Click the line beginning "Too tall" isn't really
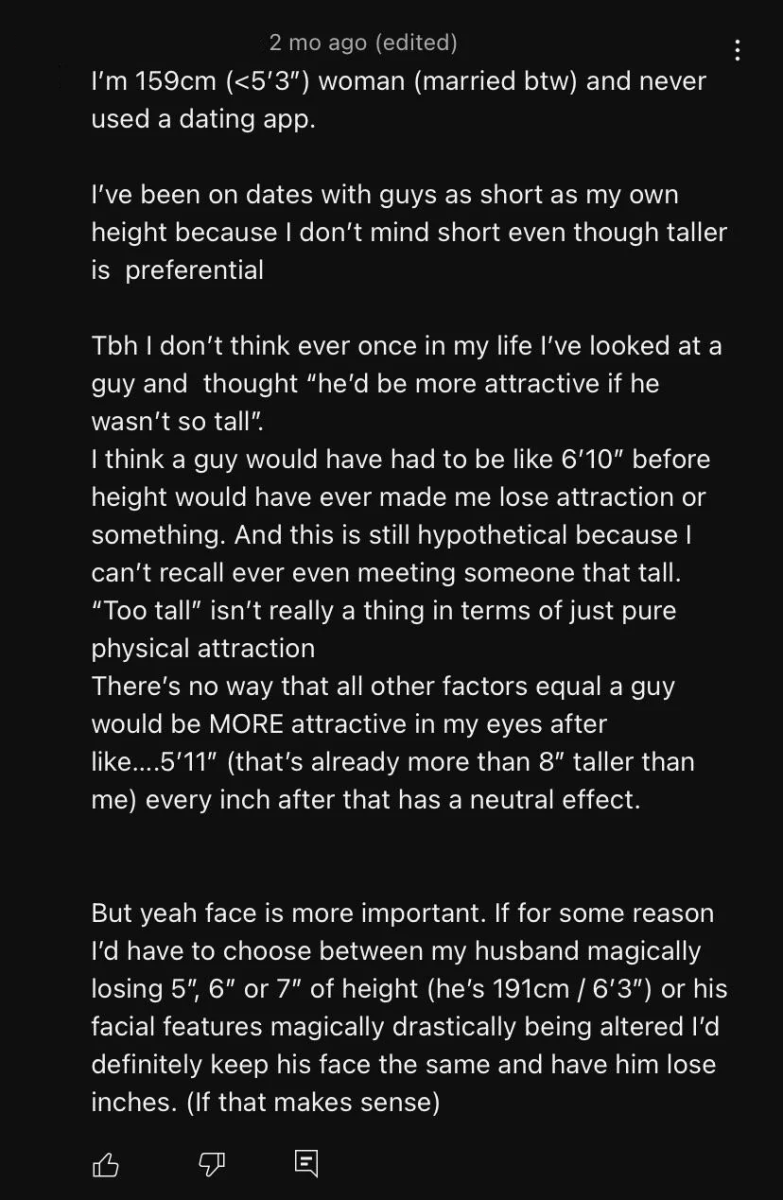Screen dimensions: 783x1200 pyautogui.click(x=384, y=610)
